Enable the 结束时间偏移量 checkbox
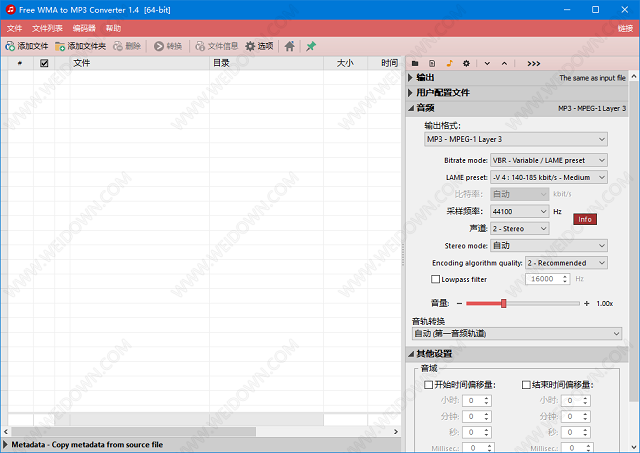 tap(526, 384)
